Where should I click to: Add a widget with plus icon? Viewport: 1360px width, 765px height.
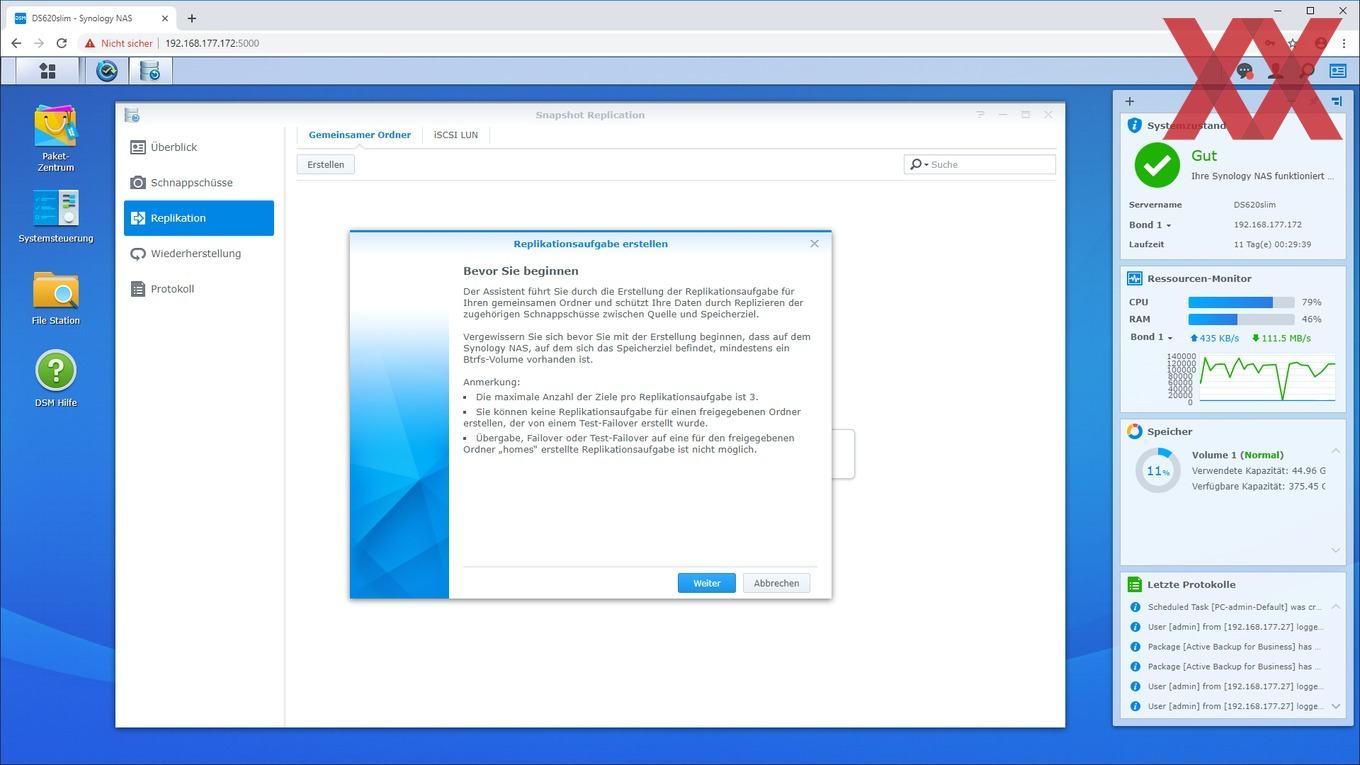coord(1130,101)
